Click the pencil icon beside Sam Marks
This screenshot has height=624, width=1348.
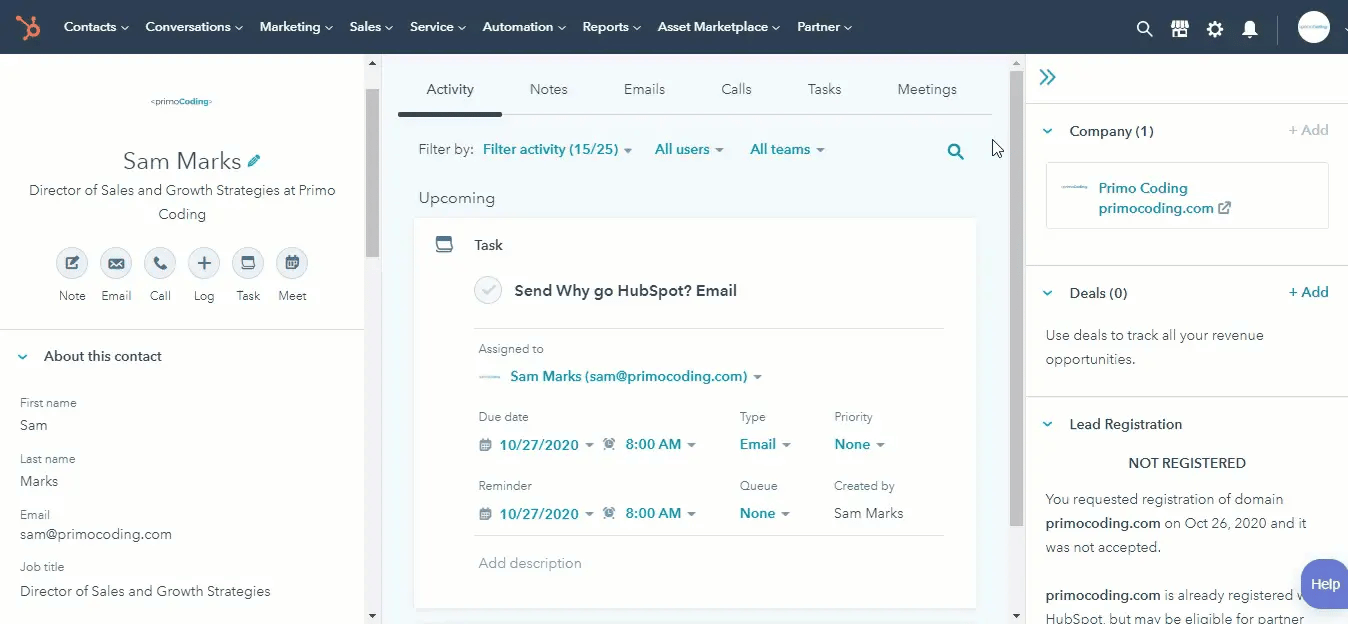click(254, 160)
